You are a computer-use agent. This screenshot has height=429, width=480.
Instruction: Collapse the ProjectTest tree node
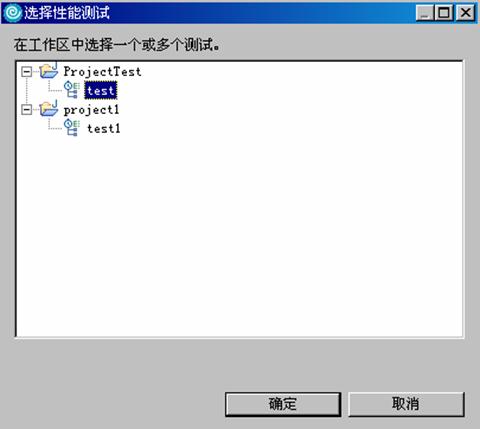pos(26,71)
